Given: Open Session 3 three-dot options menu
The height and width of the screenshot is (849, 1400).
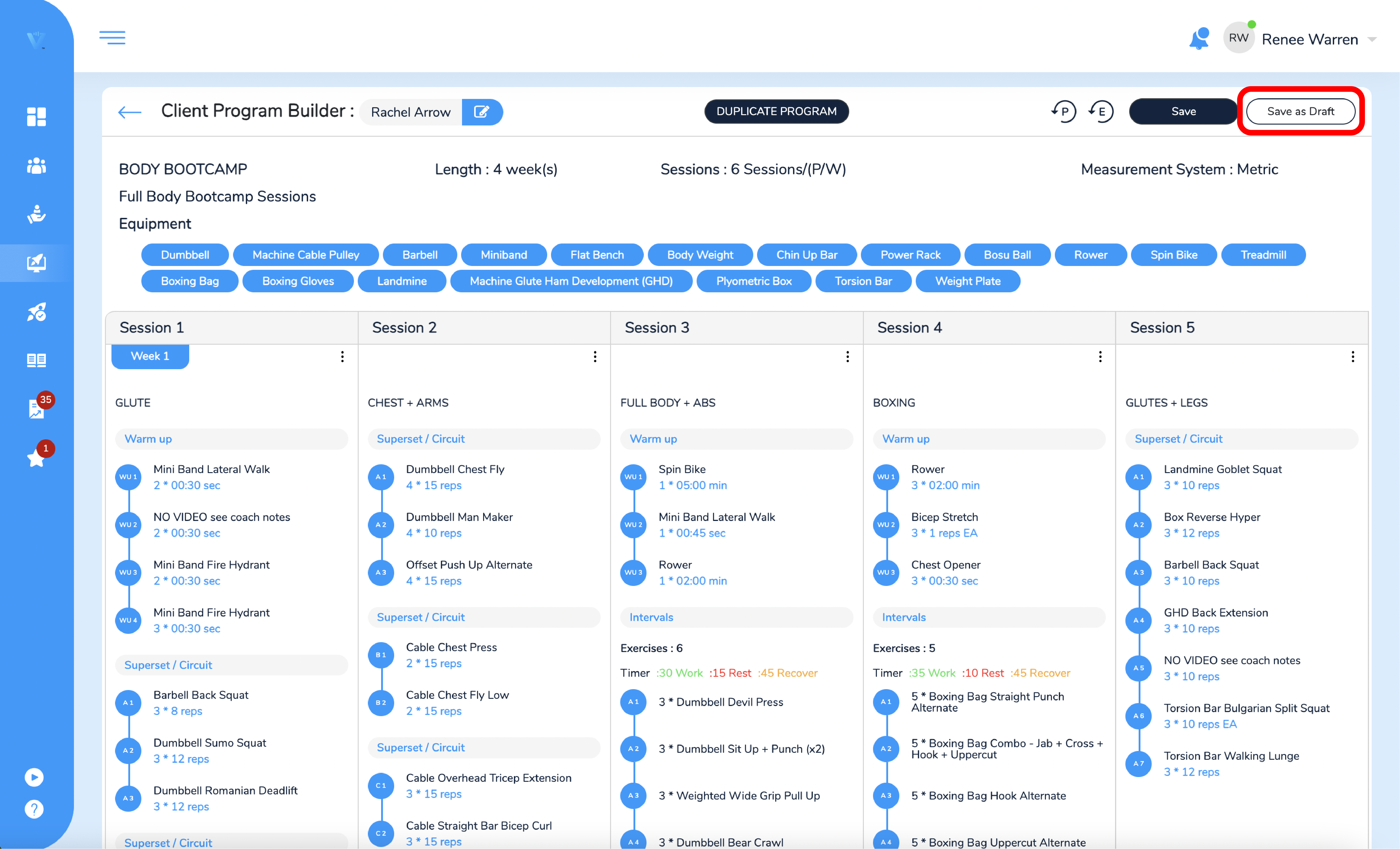Looking at the screenshot, I should click(x=847, y=357).
